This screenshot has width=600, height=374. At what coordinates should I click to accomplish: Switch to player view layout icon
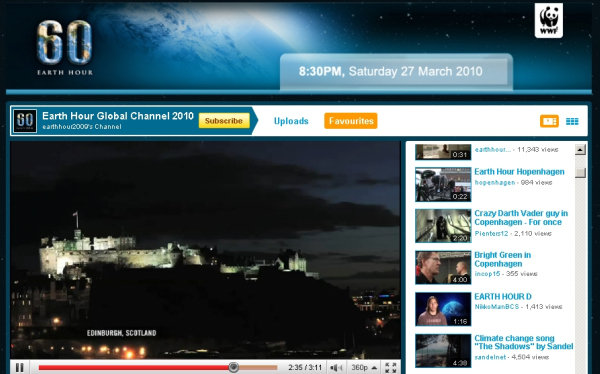pos(549,121)
